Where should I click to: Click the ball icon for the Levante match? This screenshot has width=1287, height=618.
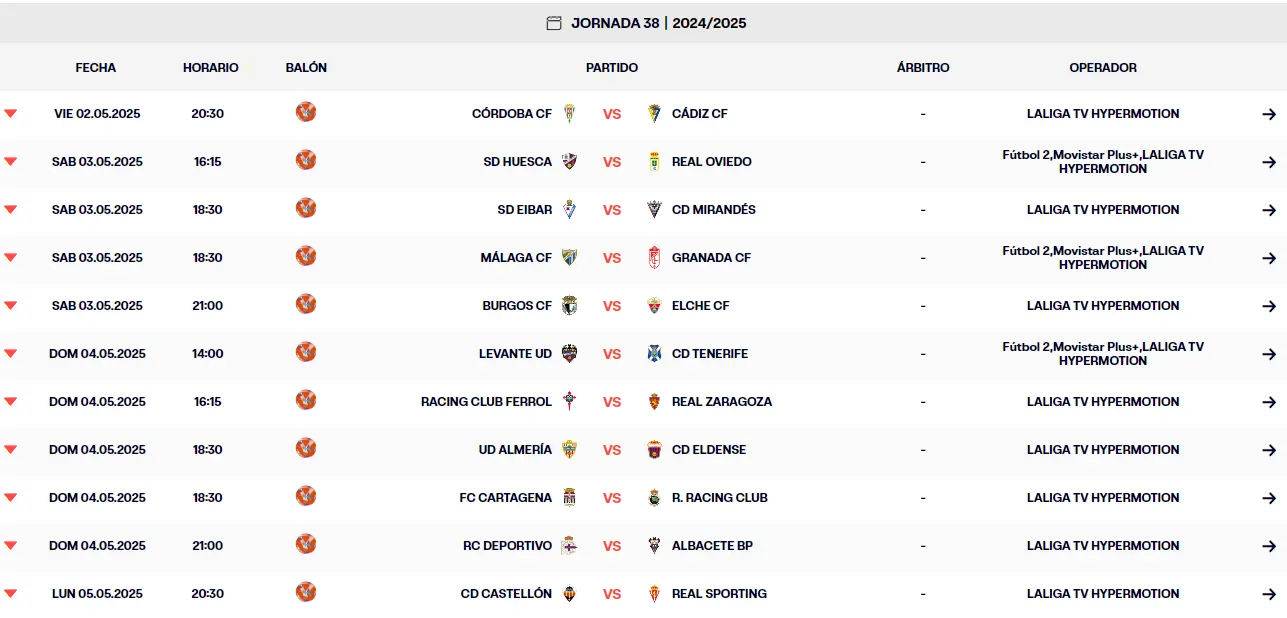pos(306,352)
